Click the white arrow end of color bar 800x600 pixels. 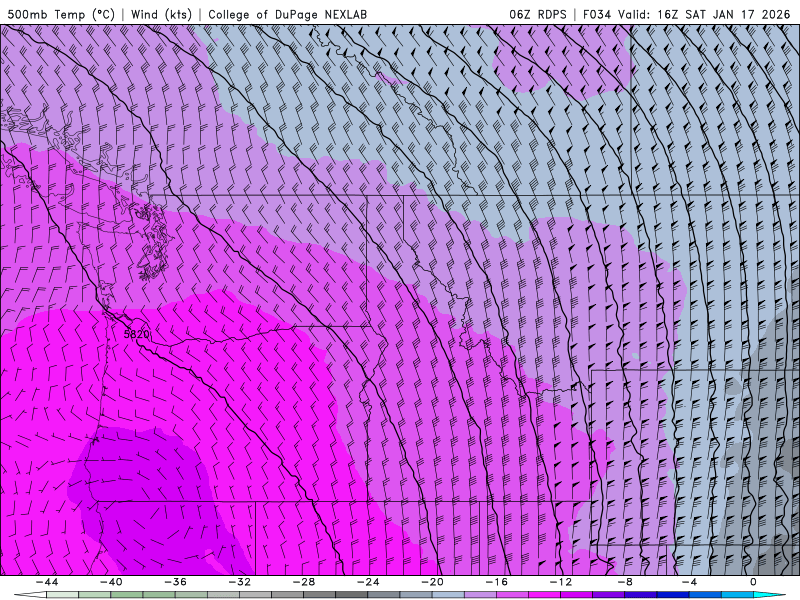tap(29, 595)
